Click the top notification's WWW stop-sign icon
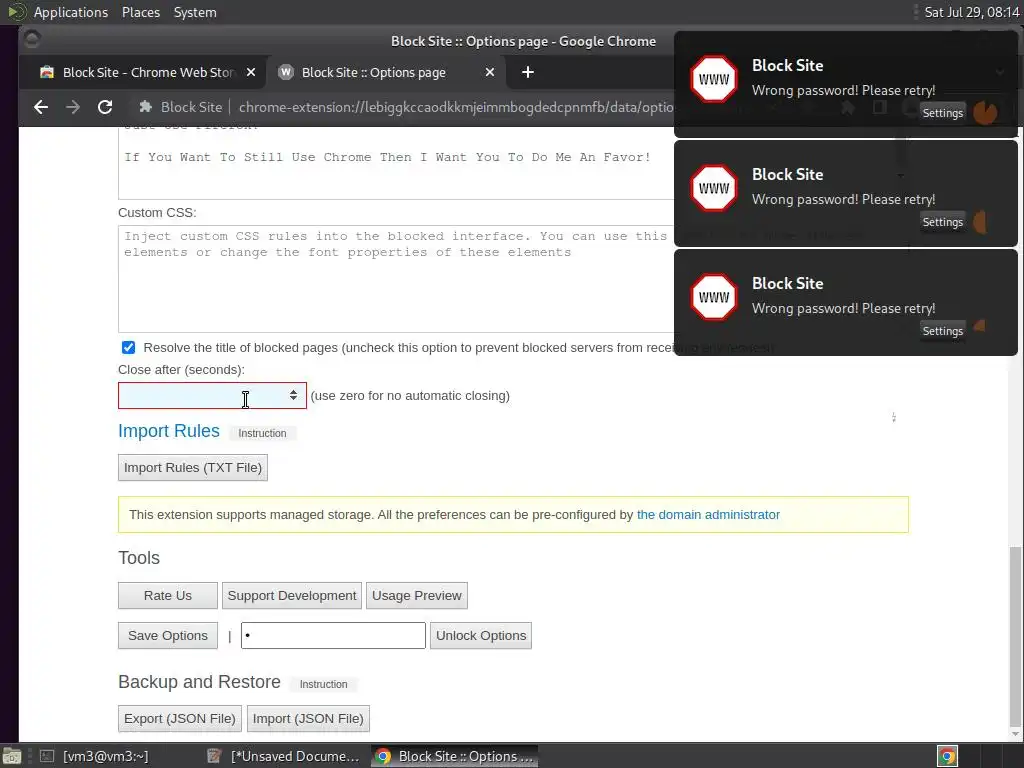 714,79
